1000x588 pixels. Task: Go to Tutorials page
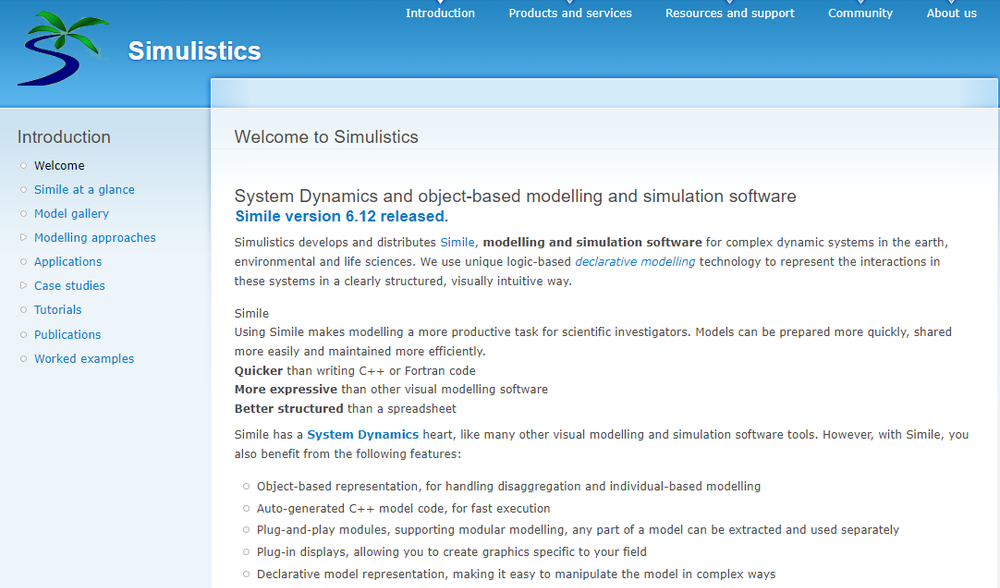point(58,310)
